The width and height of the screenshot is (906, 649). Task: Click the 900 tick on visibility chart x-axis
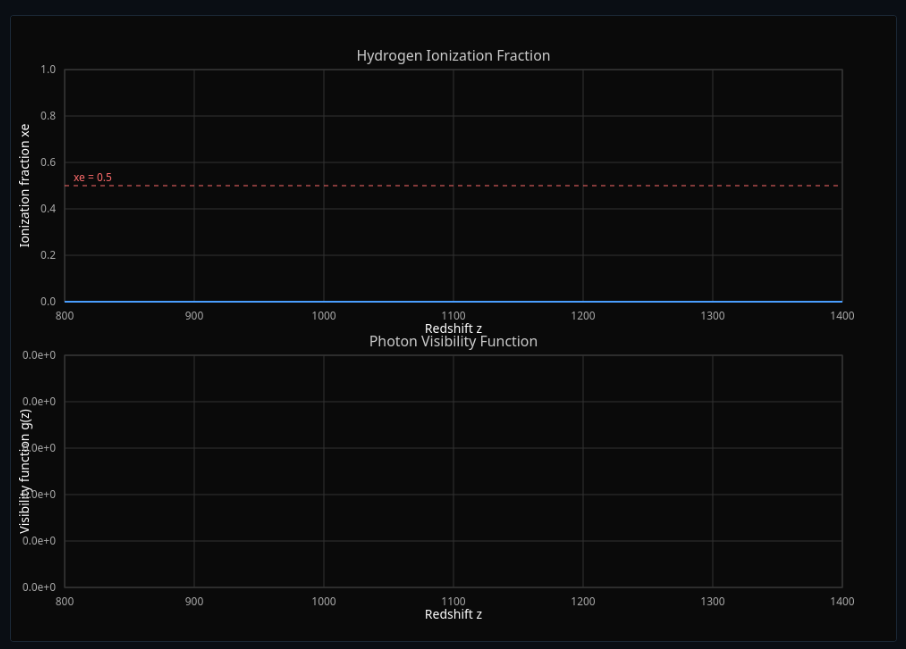[x=194, y=601]
